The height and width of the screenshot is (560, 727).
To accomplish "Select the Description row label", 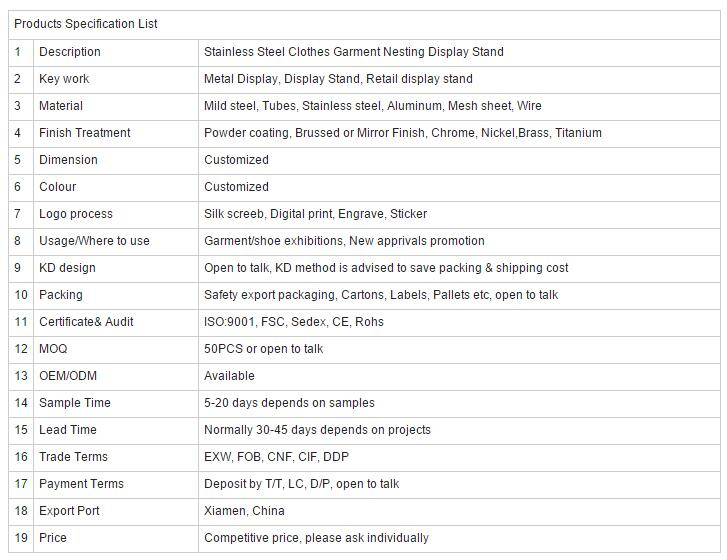I will (70, 51).
